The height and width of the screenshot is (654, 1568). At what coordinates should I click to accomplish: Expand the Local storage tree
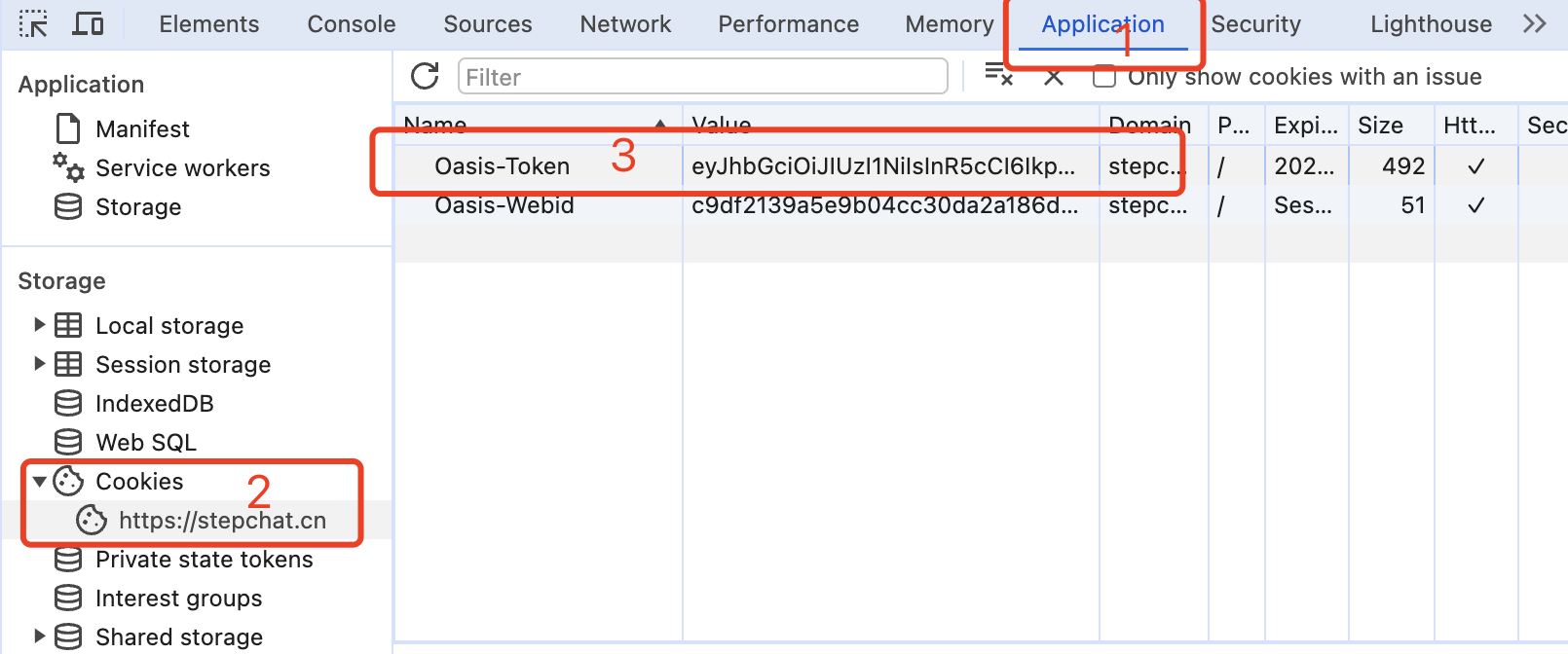(39, 325)
